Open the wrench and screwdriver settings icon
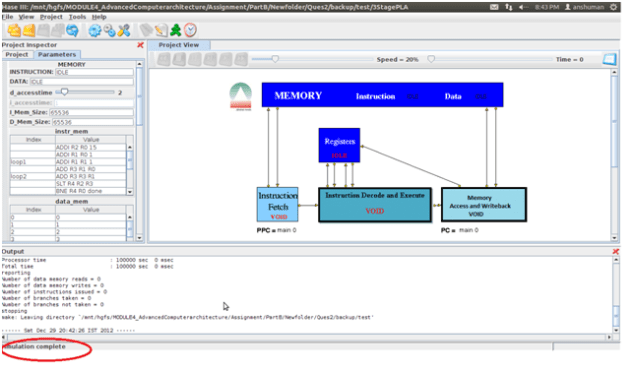Screen dimensions: 635x371 pyautogui.click(x=124, y=30)
